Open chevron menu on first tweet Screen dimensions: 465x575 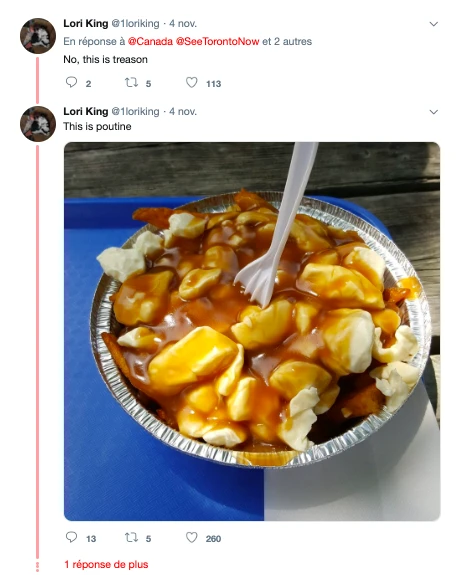pos(433,24)
